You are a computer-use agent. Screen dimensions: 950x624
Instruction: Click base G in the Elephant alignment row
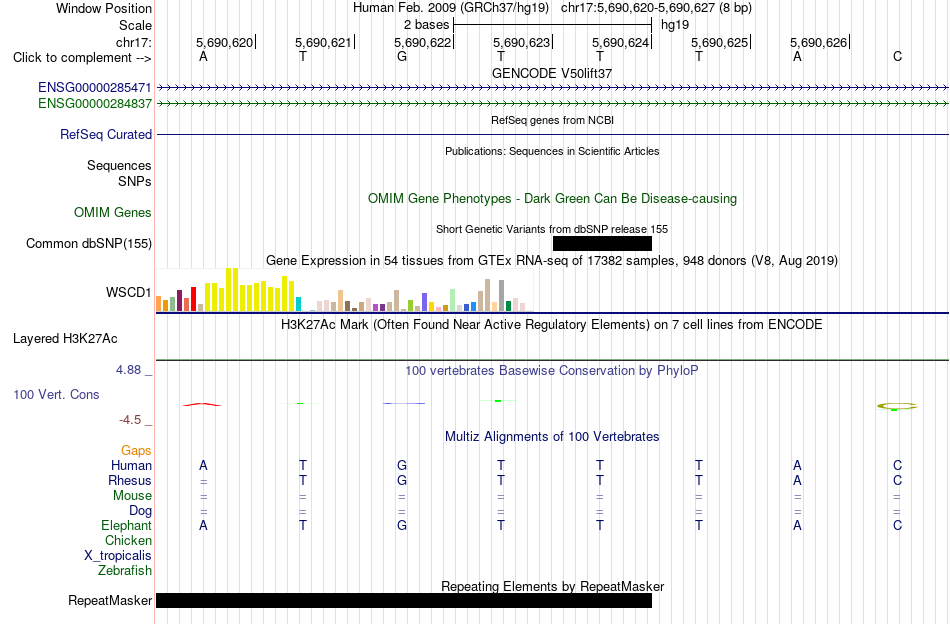coord(402,526)
